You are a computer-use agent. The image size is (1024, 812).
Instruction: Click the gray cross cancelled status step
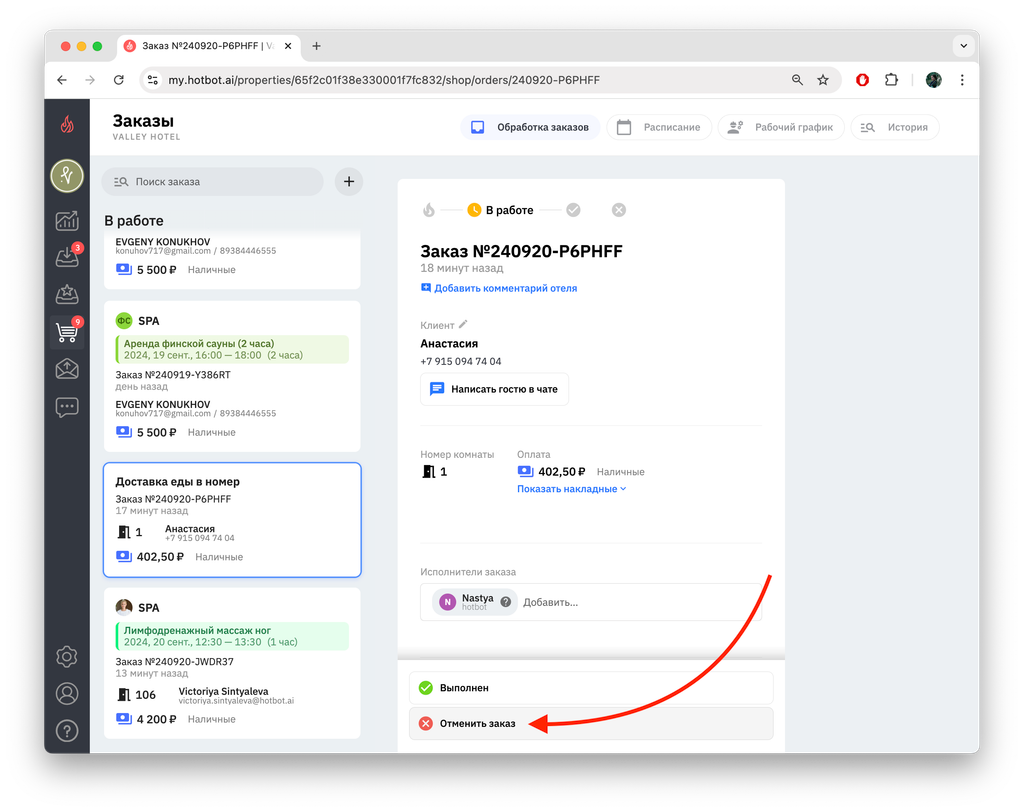pyautogui.click(x=619, y=210)
